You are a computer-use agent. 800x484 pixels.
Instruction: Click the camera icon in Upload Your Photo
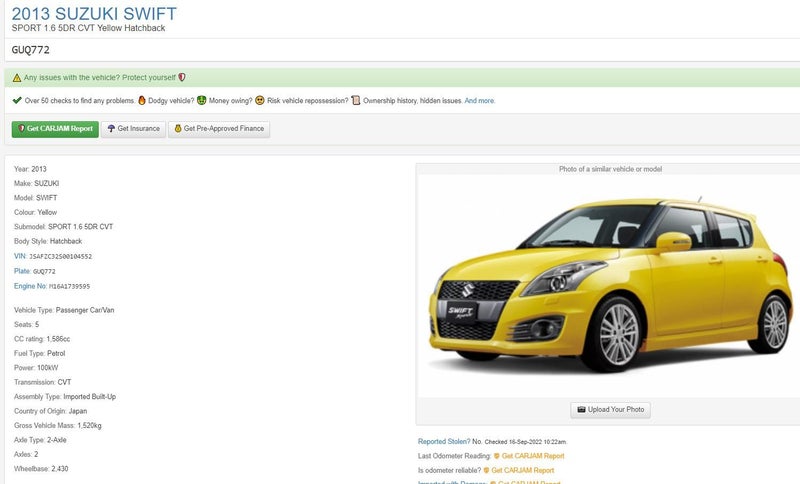[x=581, y=410]
